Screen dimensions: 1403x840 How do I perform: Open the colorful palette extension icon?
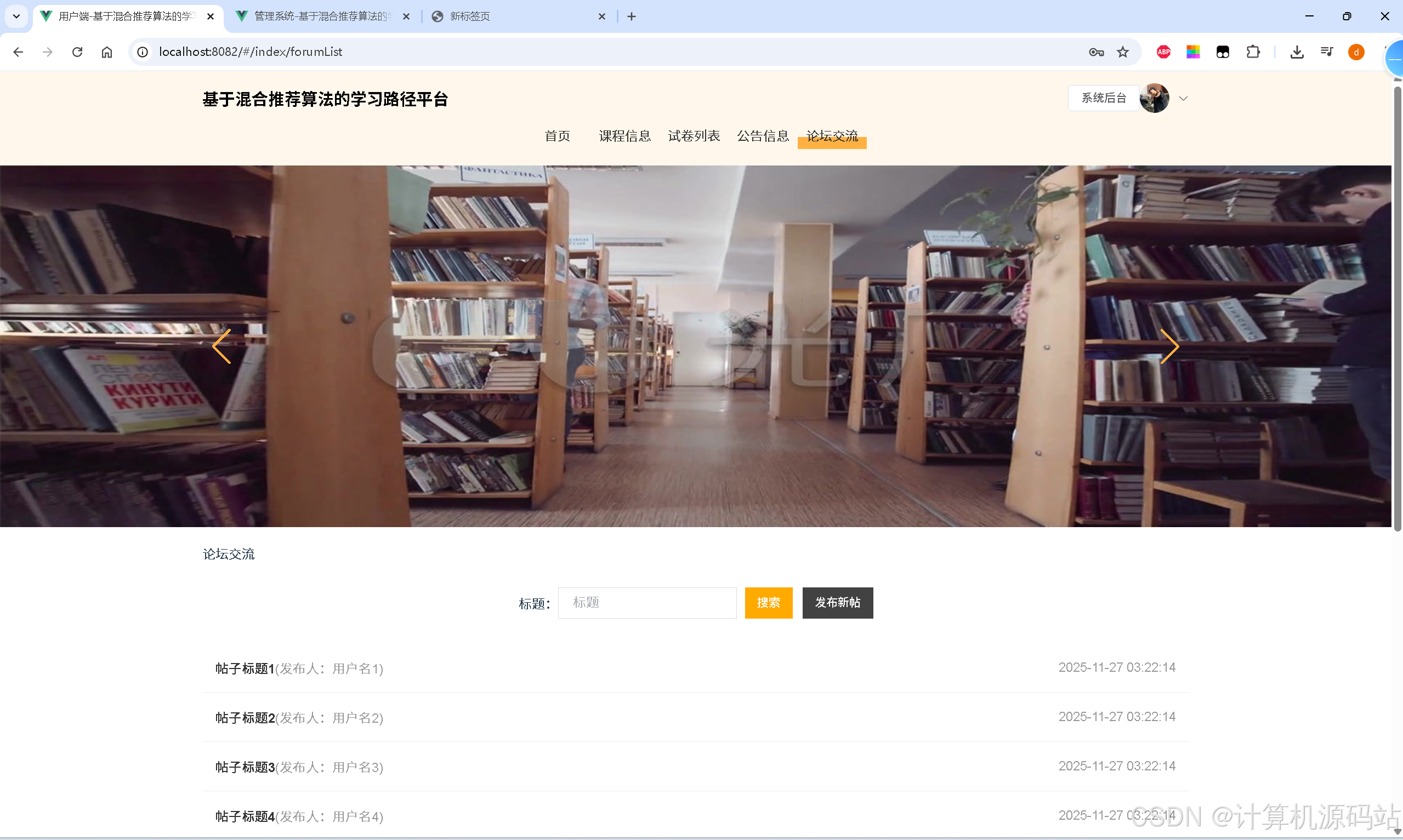(1193, 52)
